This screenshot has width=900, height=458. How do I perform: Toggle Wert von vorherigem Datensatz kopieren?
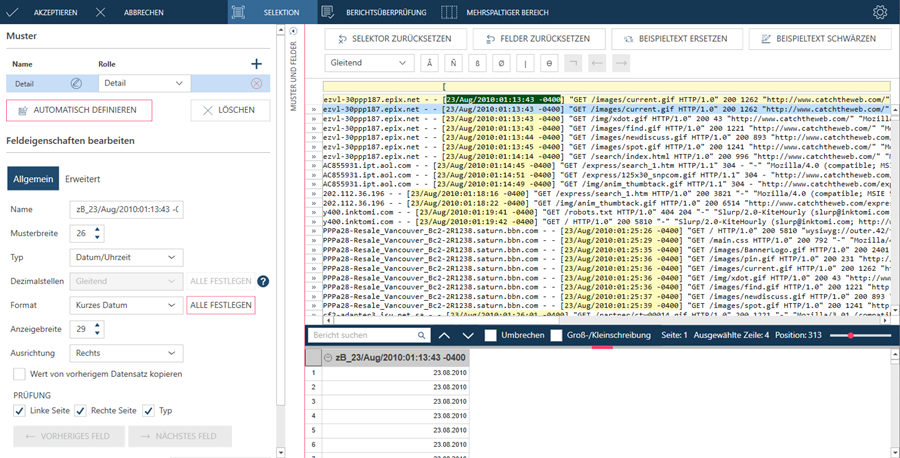pyautogui.click(x=20, y=374)
